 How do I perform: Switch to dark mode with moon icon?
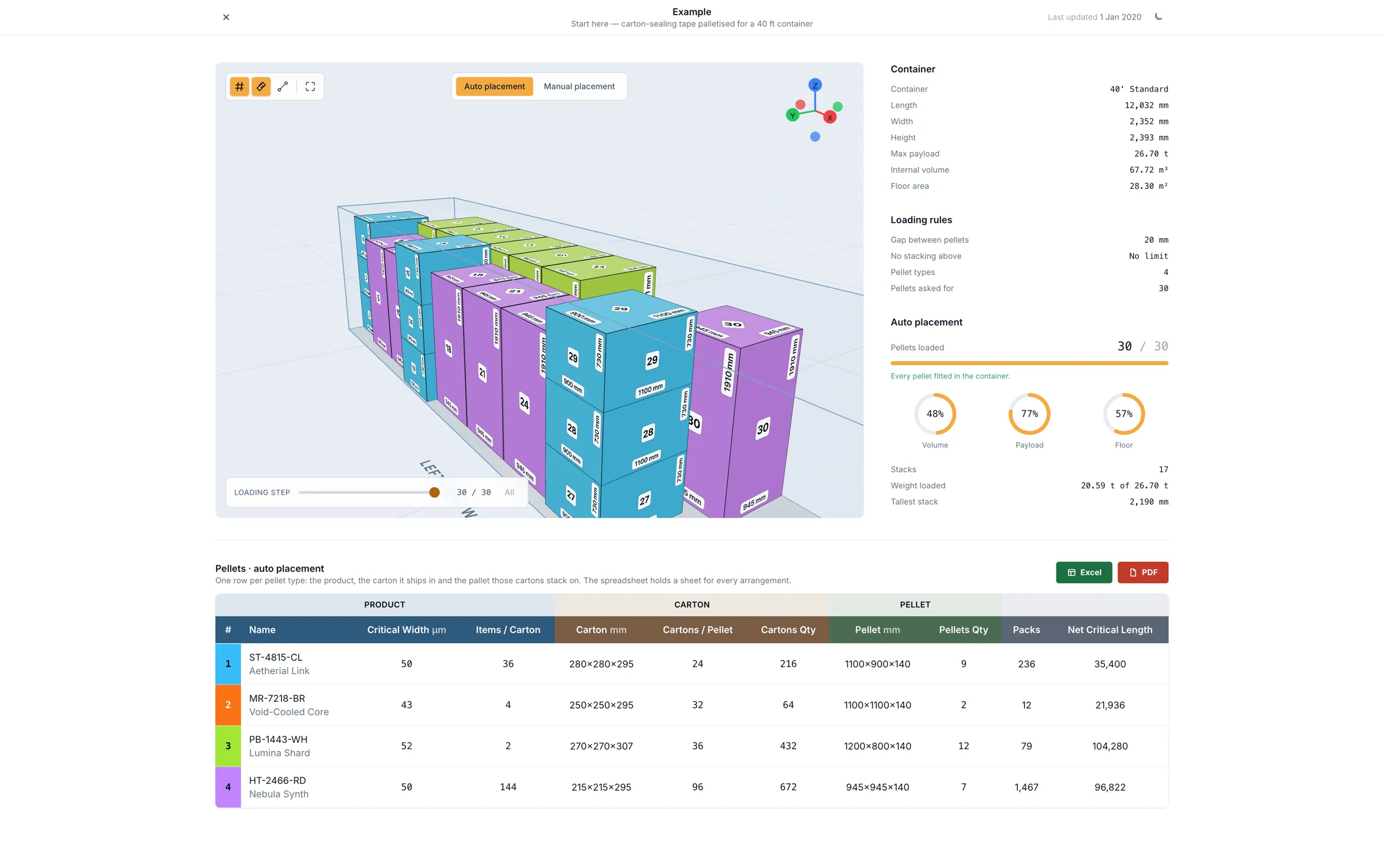click(1159, 17)
